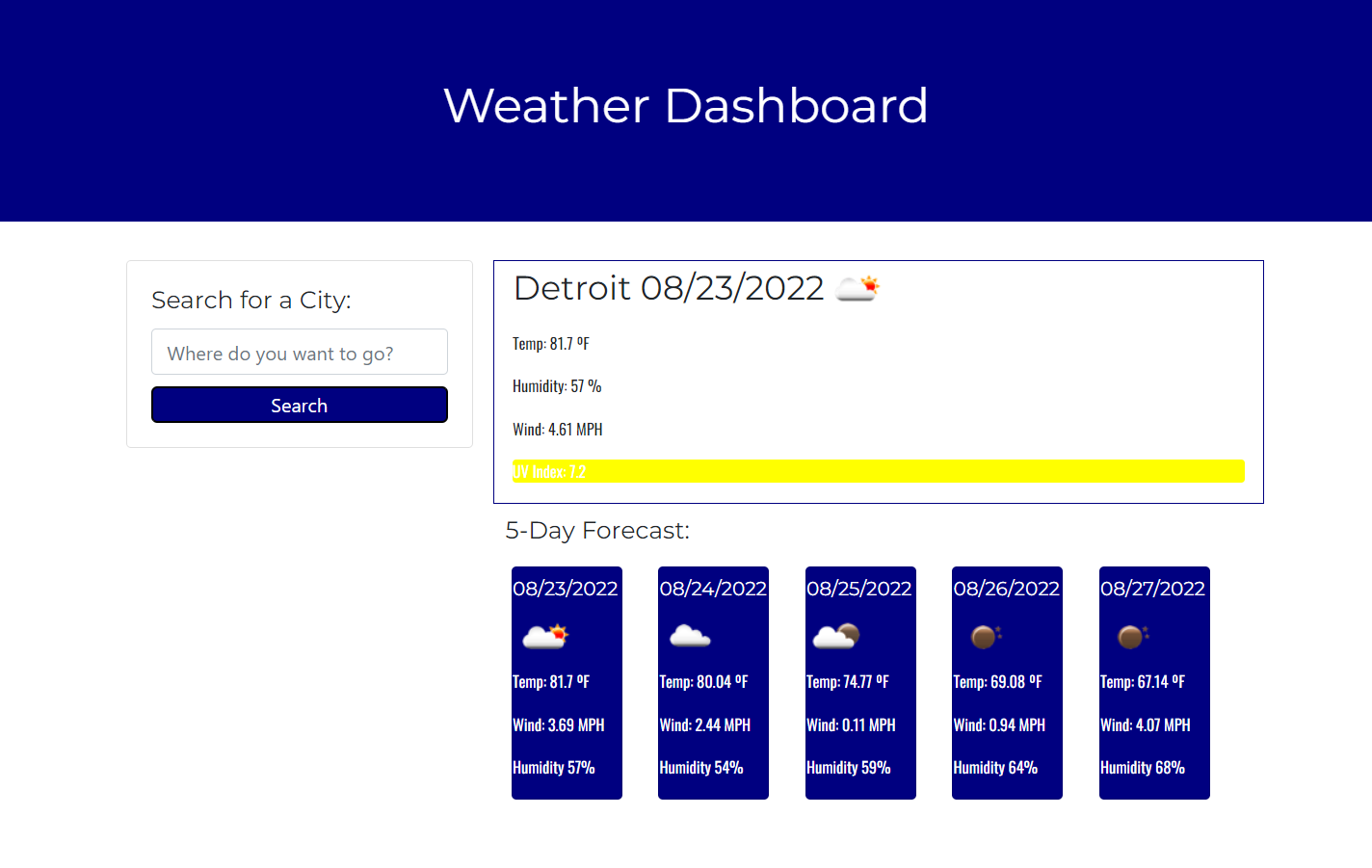Click the Detroit 08/23/2022 heading

(669, 287)
